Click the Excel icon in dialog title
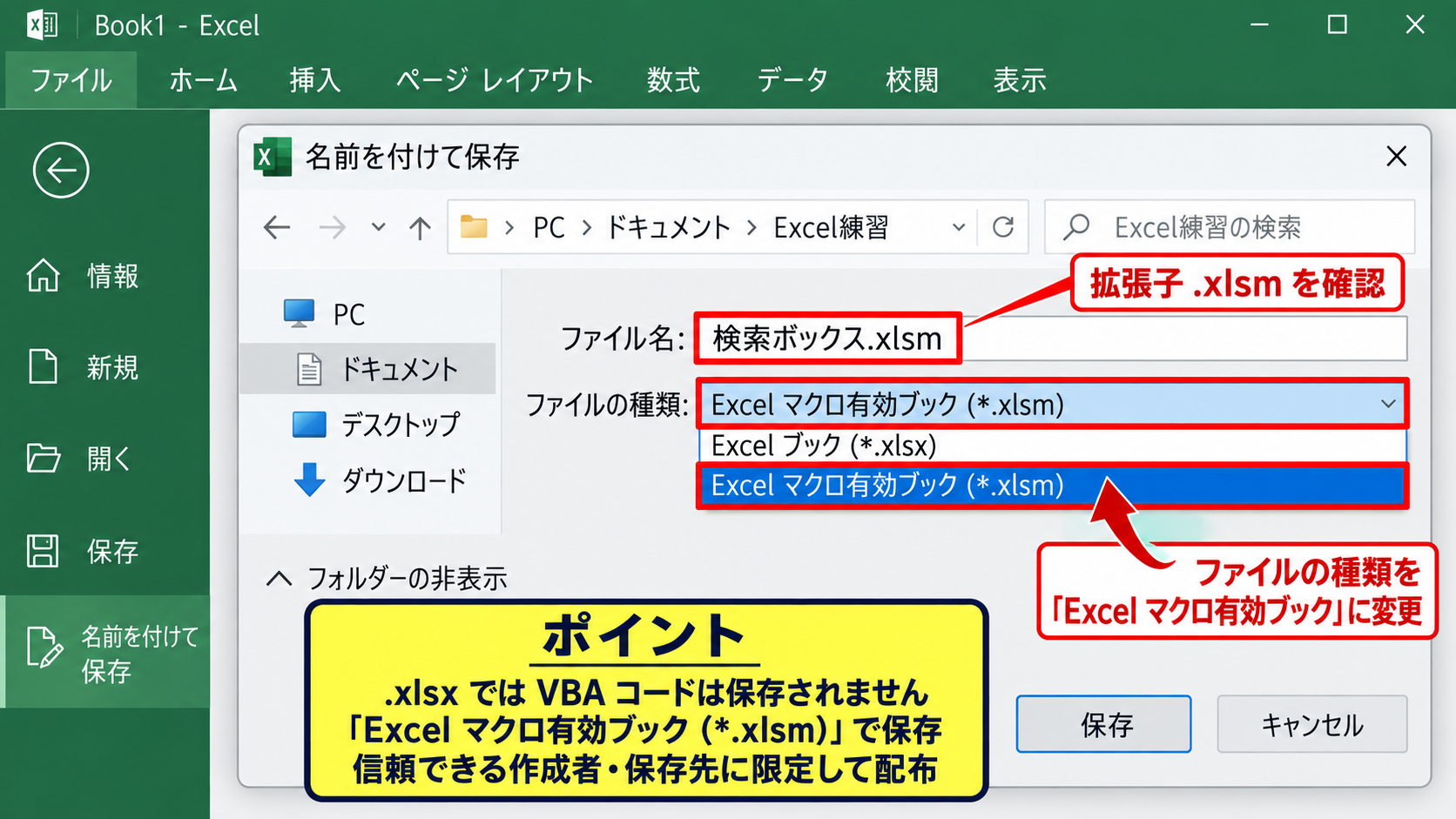Screen dimensions: 1456x819 [273, 158]
